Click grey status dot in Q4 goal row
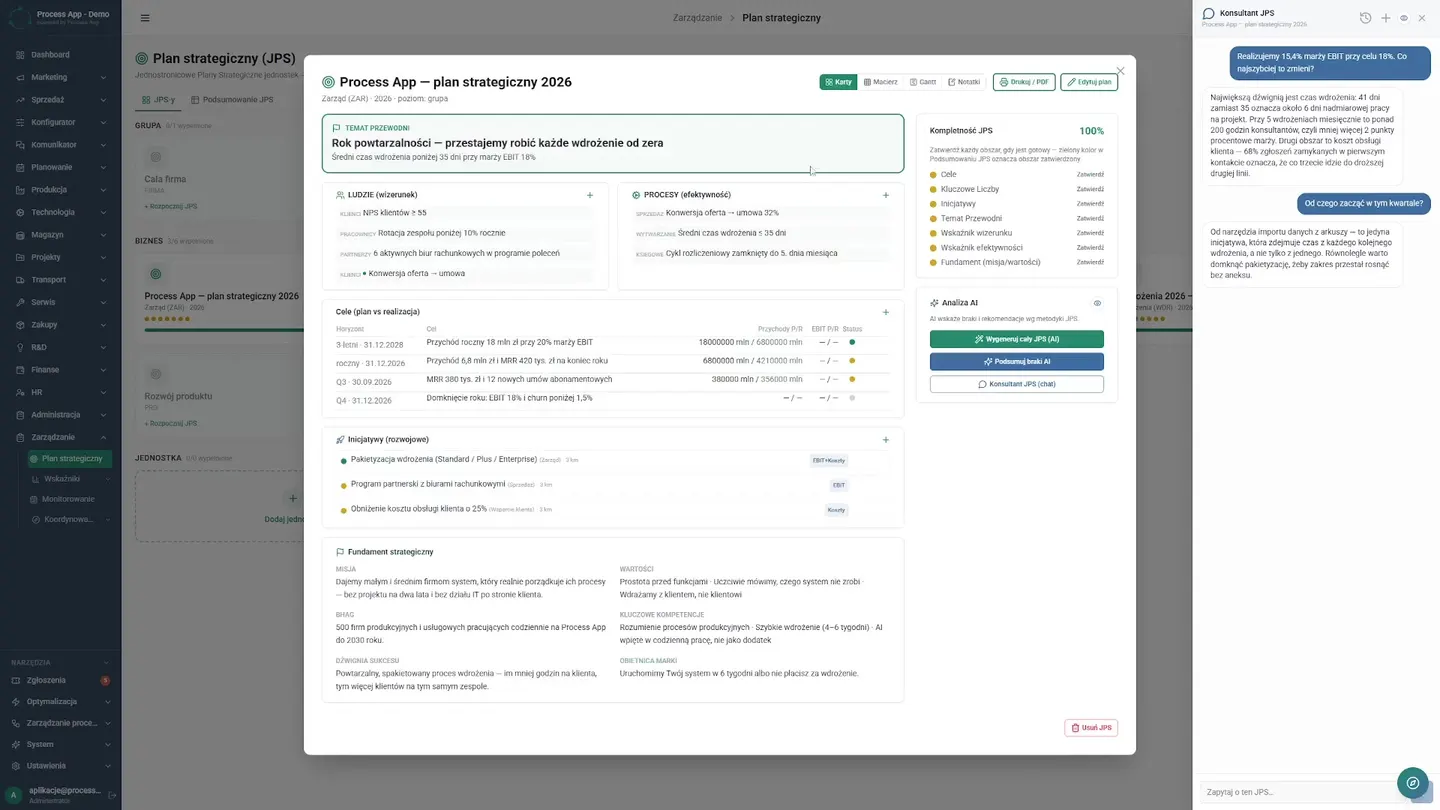 coord(852,398)
